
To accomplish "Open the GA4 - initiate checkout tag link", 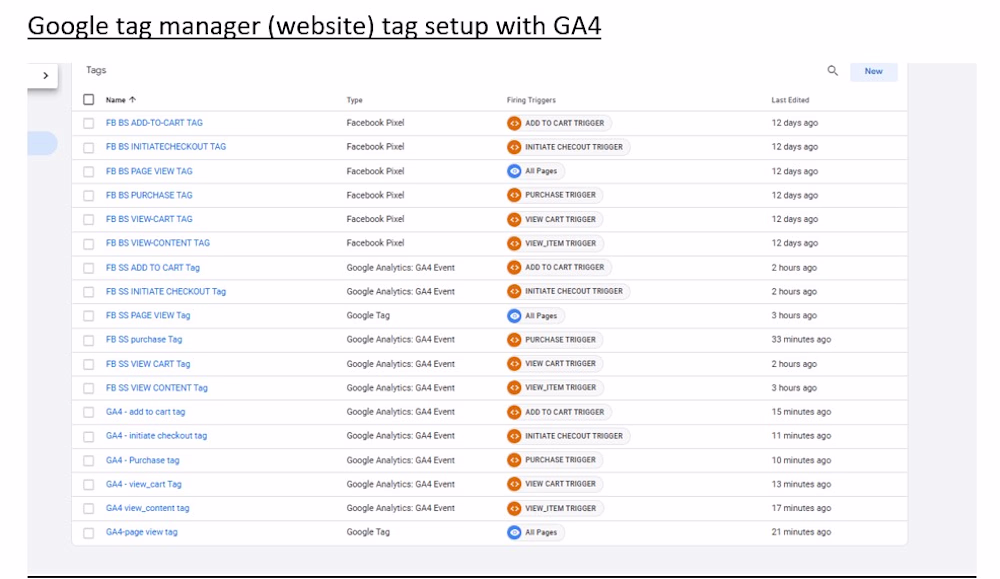I will tap(156, 436).
